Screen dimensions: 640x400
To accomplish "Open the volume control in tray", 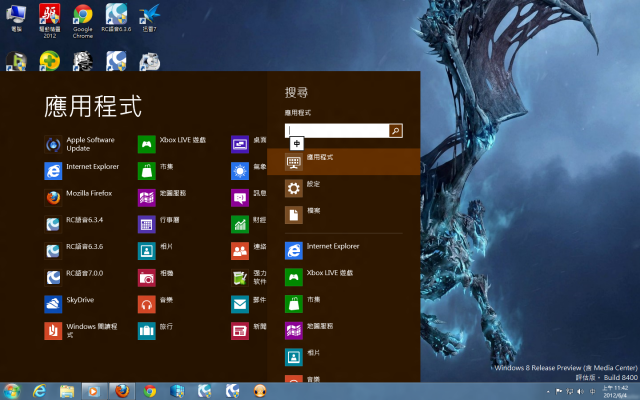I will [x=581, y=391].
